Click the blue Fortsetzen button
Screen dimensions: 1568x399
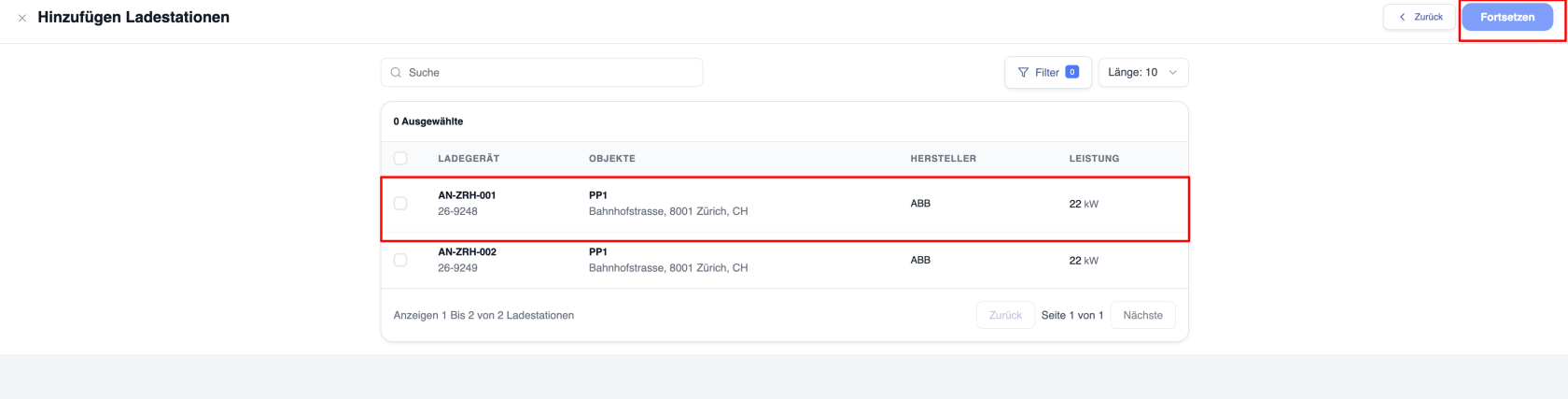(1507, 17)
